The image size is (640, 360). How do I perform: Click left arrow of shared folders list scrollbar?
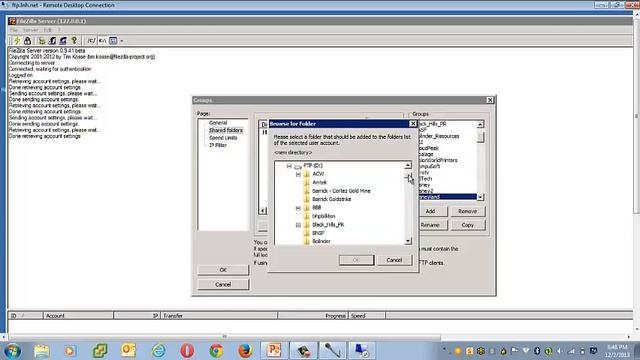[x=263, y=211]
